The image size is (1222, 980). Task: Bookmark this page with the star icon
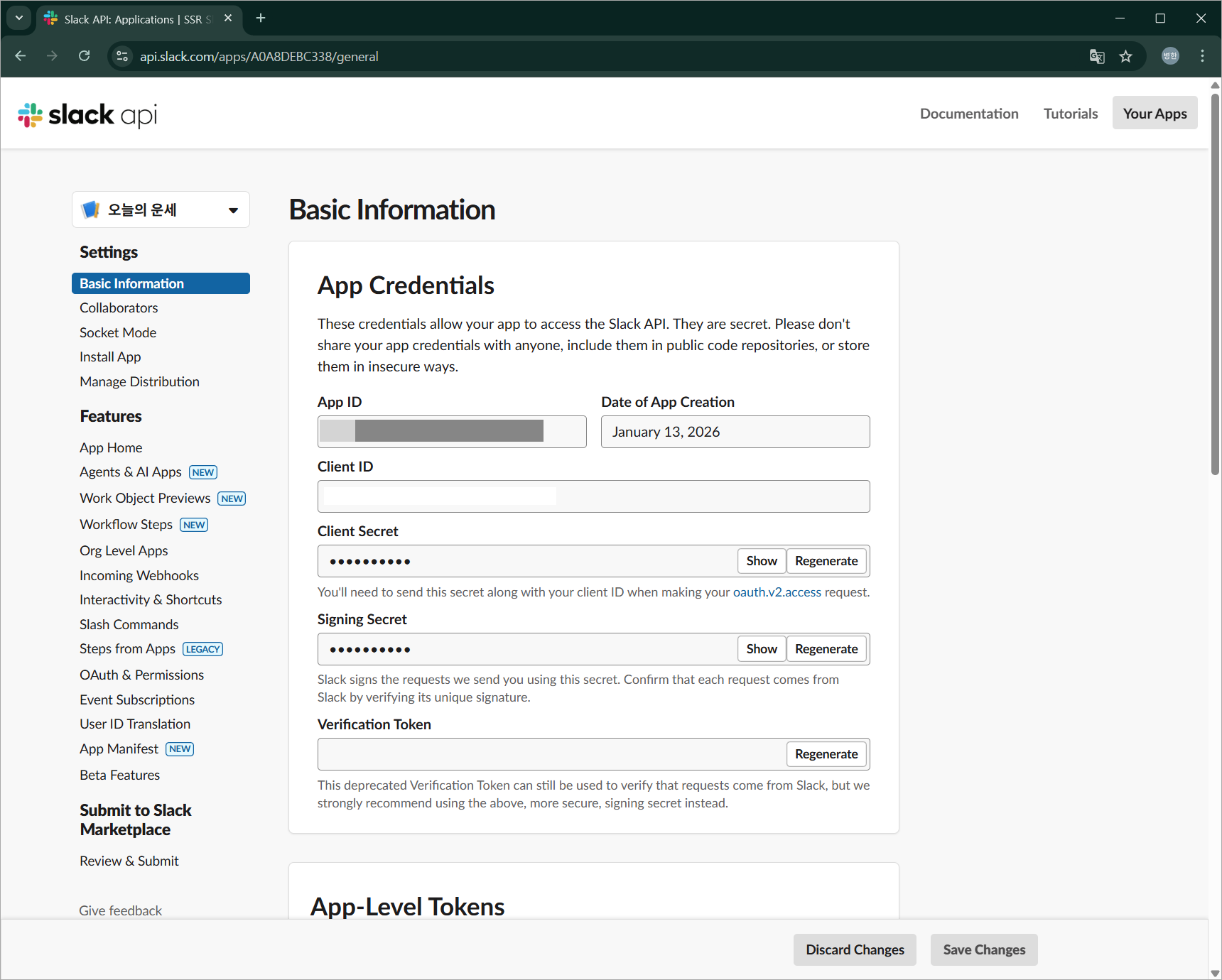click(x=1125, y=56)
